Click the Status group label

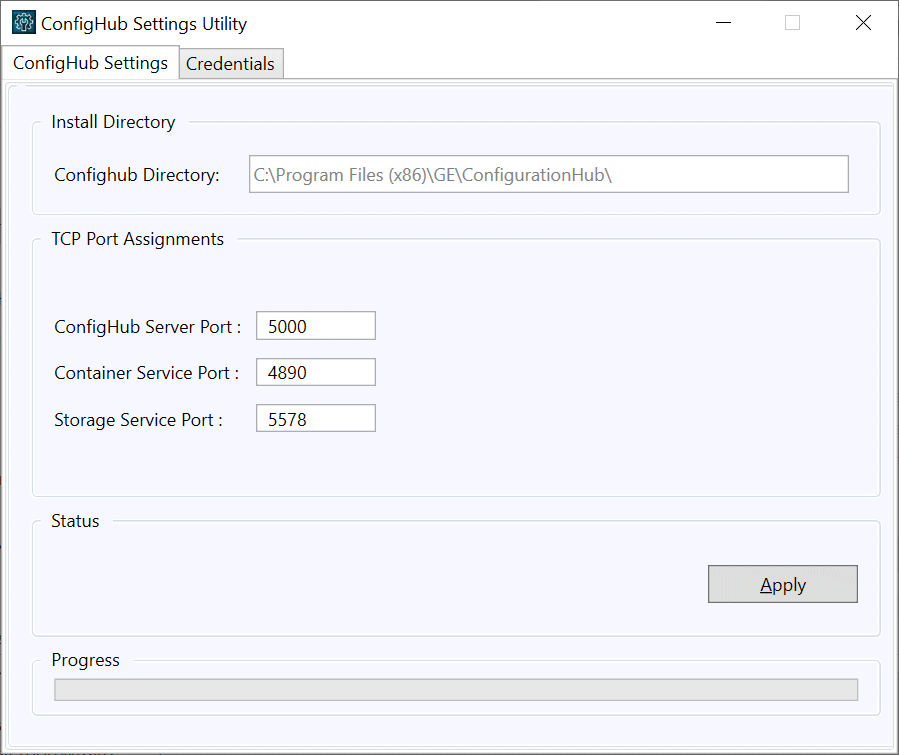pos(75,521)
